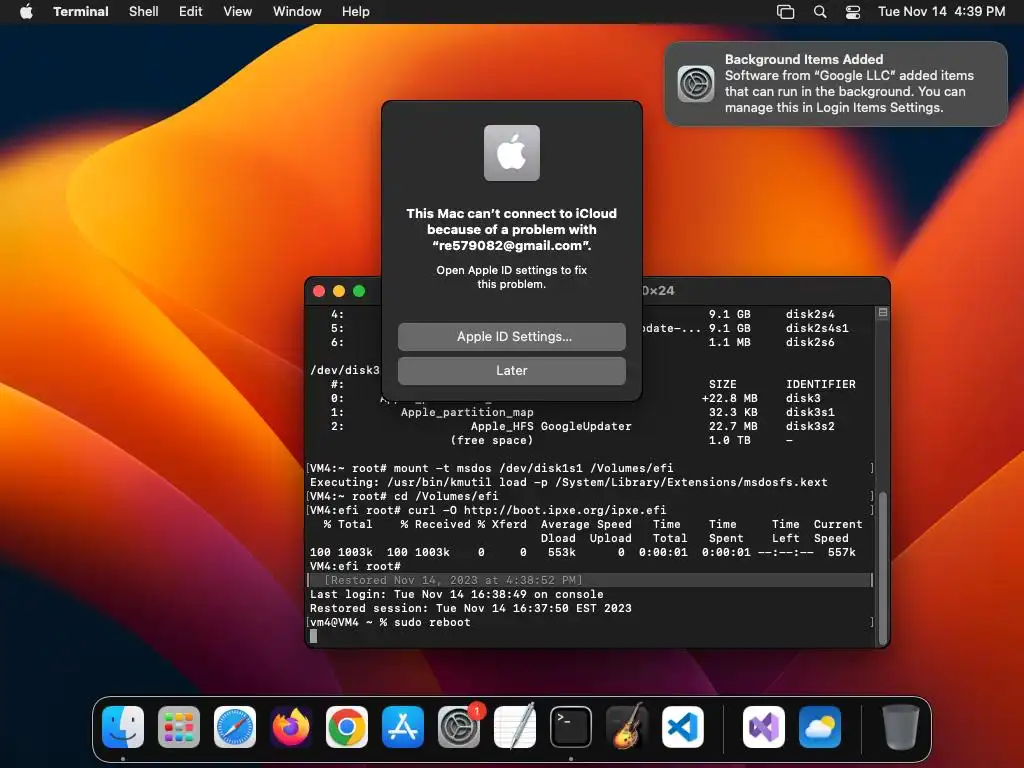Click the scrollback marker icon atop Terminal scrollbar
Image resolution: width=1024 pixels, height=768 pixels.
[882, 313]
